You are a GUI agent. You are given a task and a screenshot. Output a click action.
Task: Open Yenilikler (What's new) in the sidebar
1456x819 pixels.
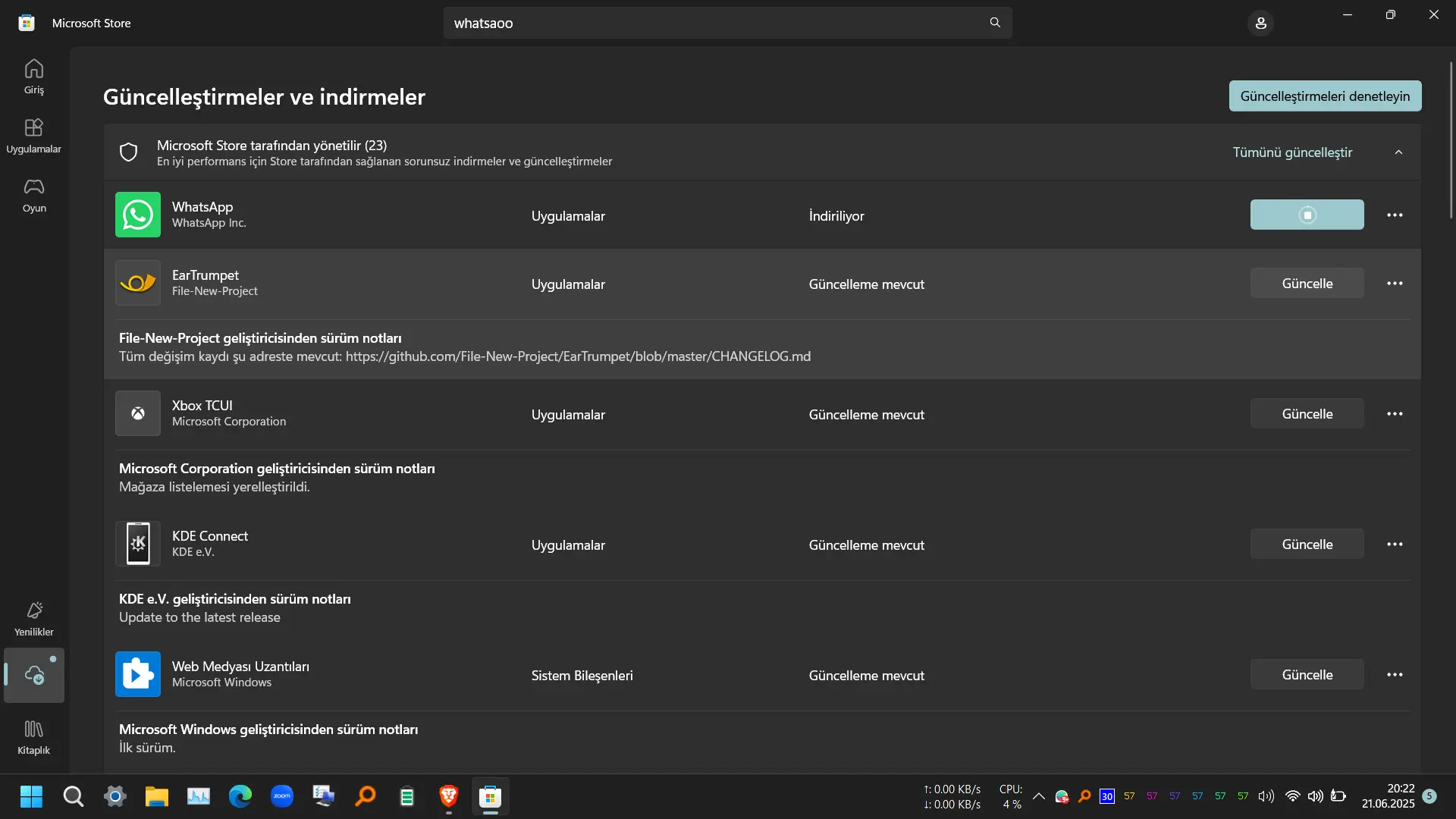[34, 619]
